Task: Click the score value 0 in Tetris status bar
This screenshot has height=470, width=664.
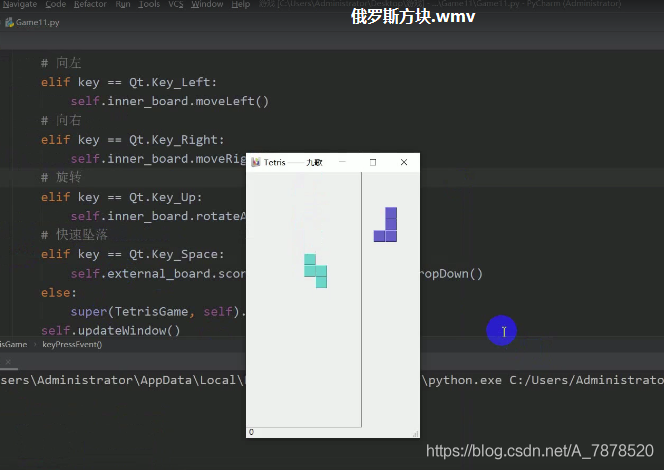Action: [x=252, y=432]
